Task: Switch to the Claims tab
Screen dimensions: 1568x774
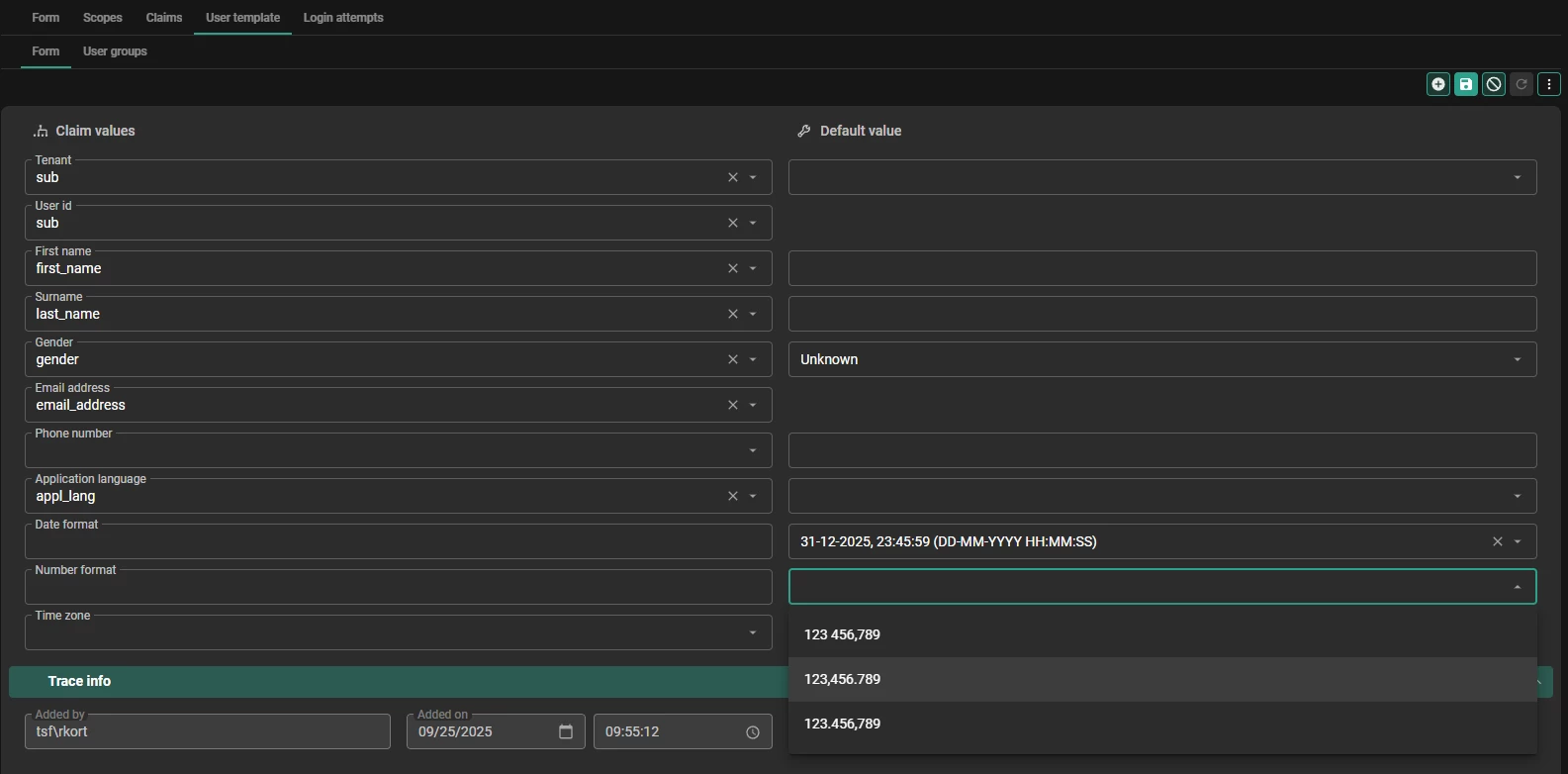Action: (x=163, y=18)
